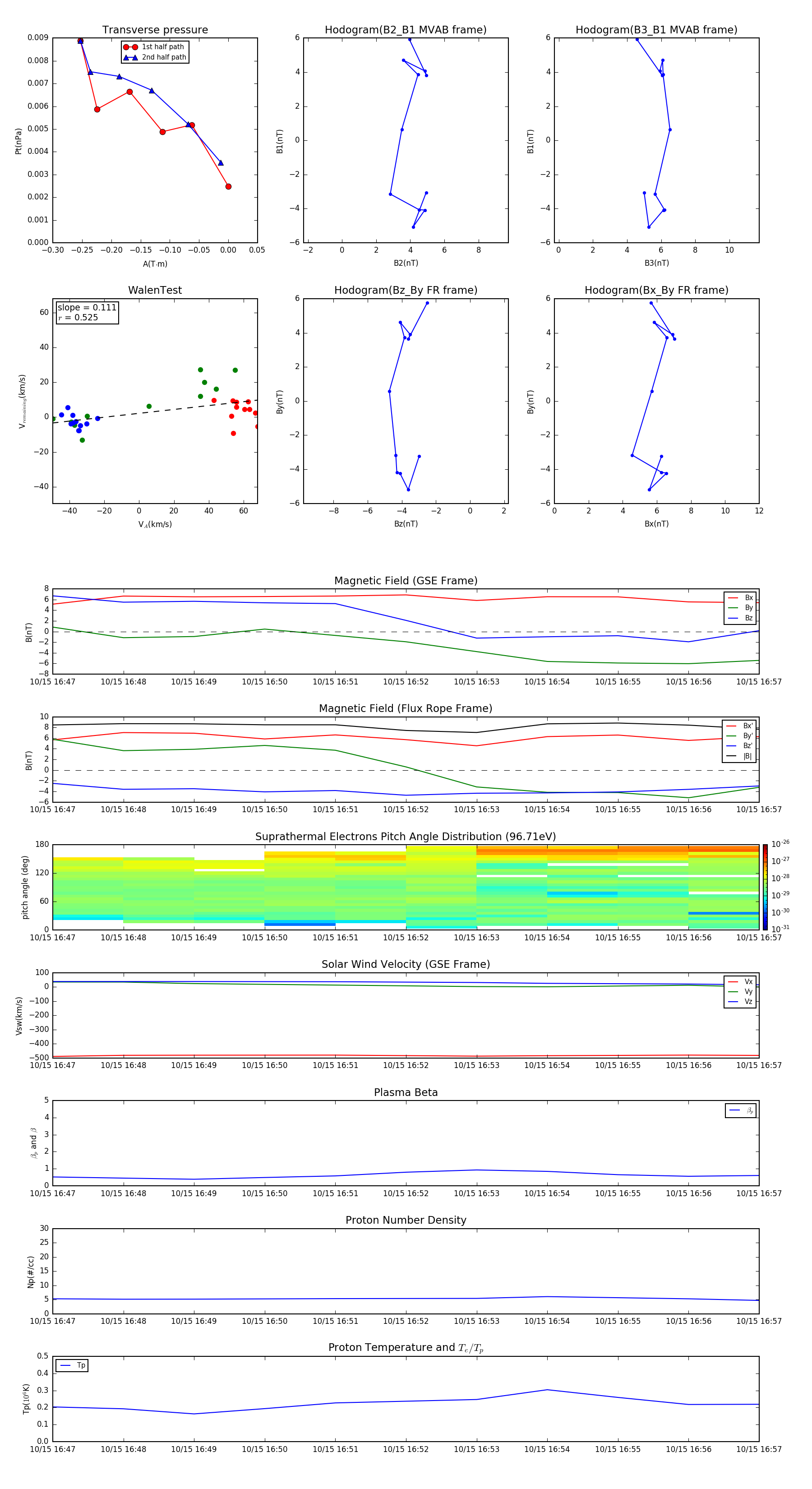Click the βp legend in Plasma Beta plot
This screenshot has width=812, height=1489.
(x=741, y=1110)
